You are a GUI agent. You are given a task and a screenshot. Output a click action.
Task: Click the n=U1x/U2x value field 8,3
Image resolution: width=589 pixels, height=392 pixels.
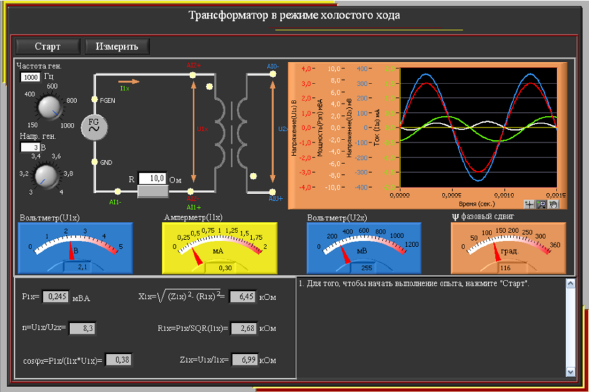click(x=83, y=328)
